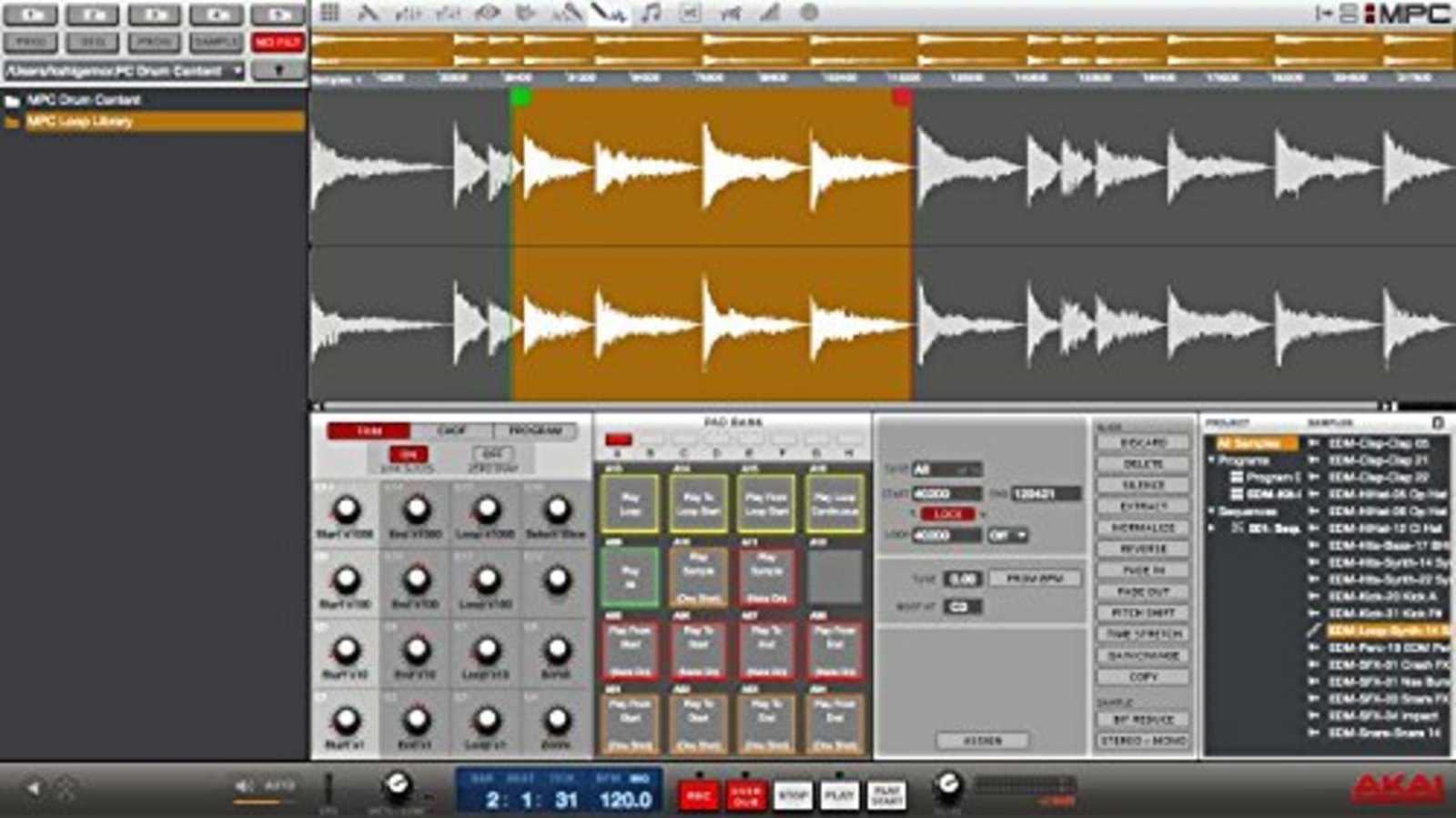1456x818 pixels.
Task: Open the music note song mode icon
Action: pyautogui.click(x=651, y=13)
